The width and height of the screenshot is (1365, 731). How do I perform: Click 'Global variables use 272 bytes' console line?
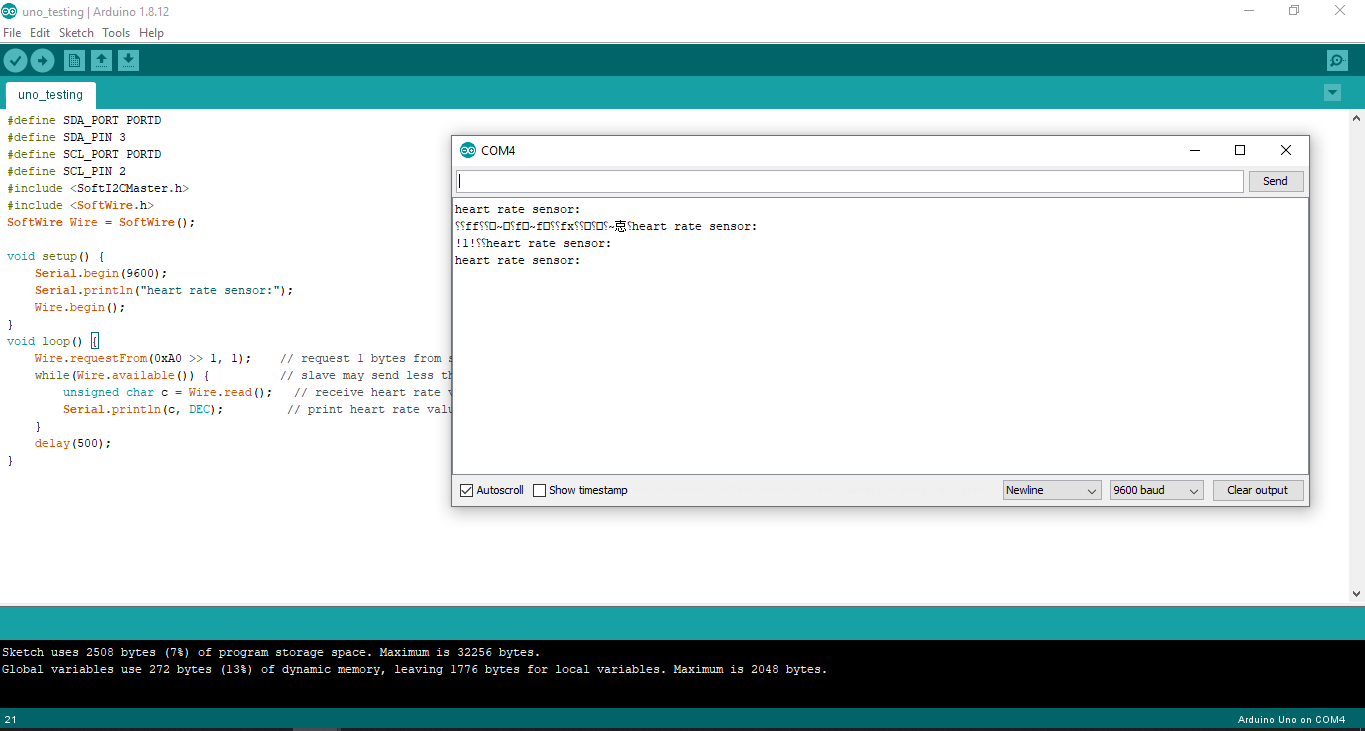coord(415,670)
